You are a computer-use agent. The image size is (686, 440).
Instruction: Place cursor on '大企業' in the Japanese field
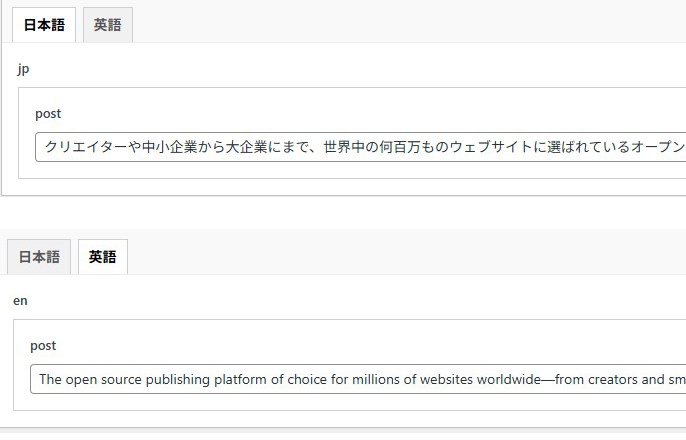point(246,147)
